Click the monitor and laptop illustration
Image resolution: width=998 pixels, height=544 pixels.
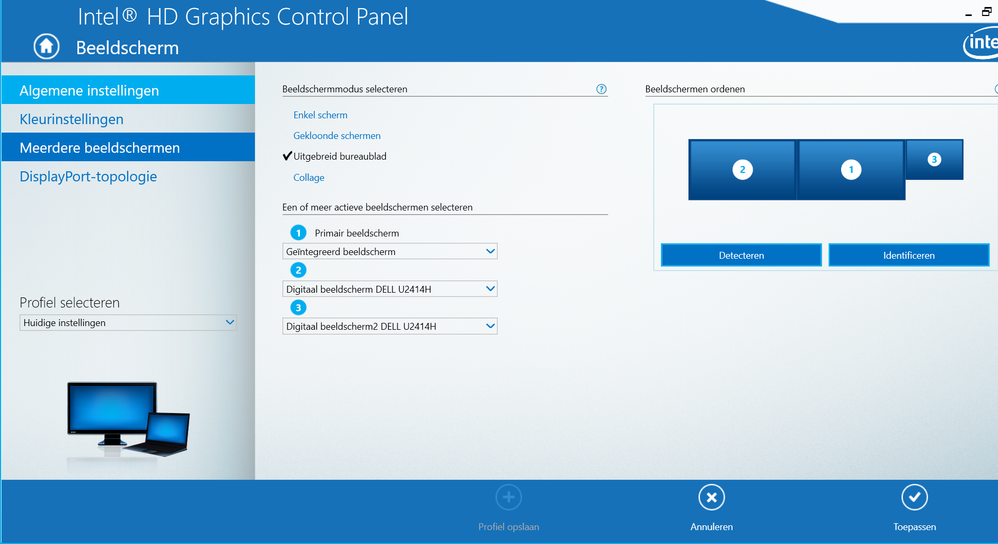click(x=128, y=420)
